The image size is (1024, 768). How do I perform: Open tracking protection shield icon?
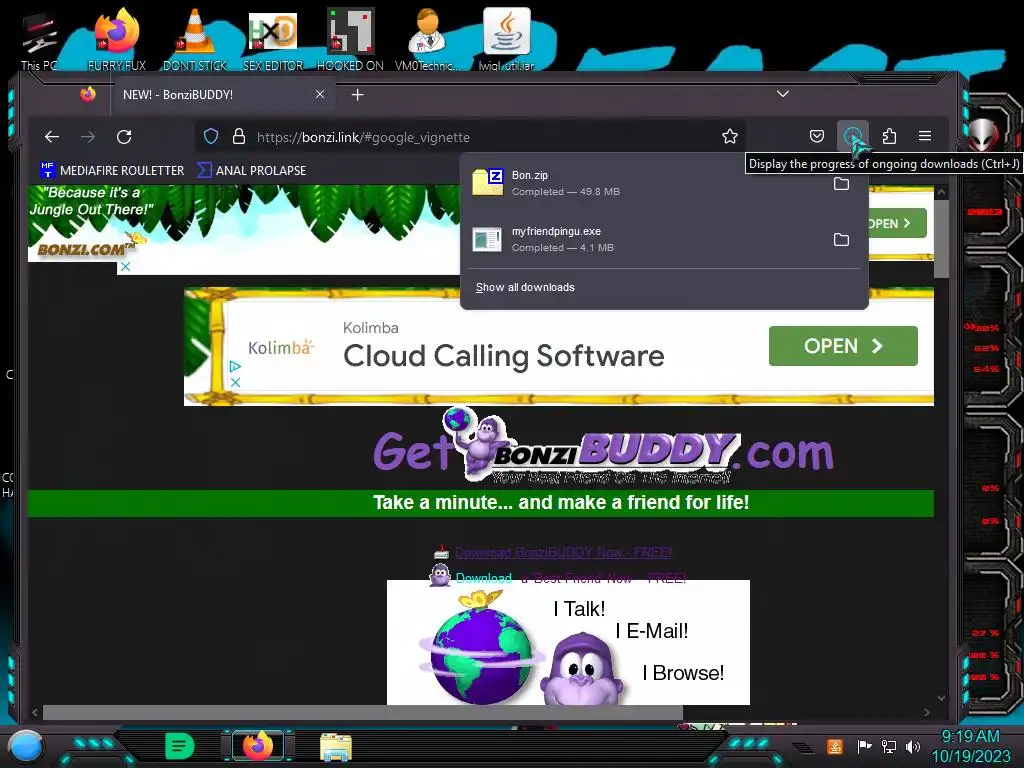pyautogui.click(x=210, y=136)
